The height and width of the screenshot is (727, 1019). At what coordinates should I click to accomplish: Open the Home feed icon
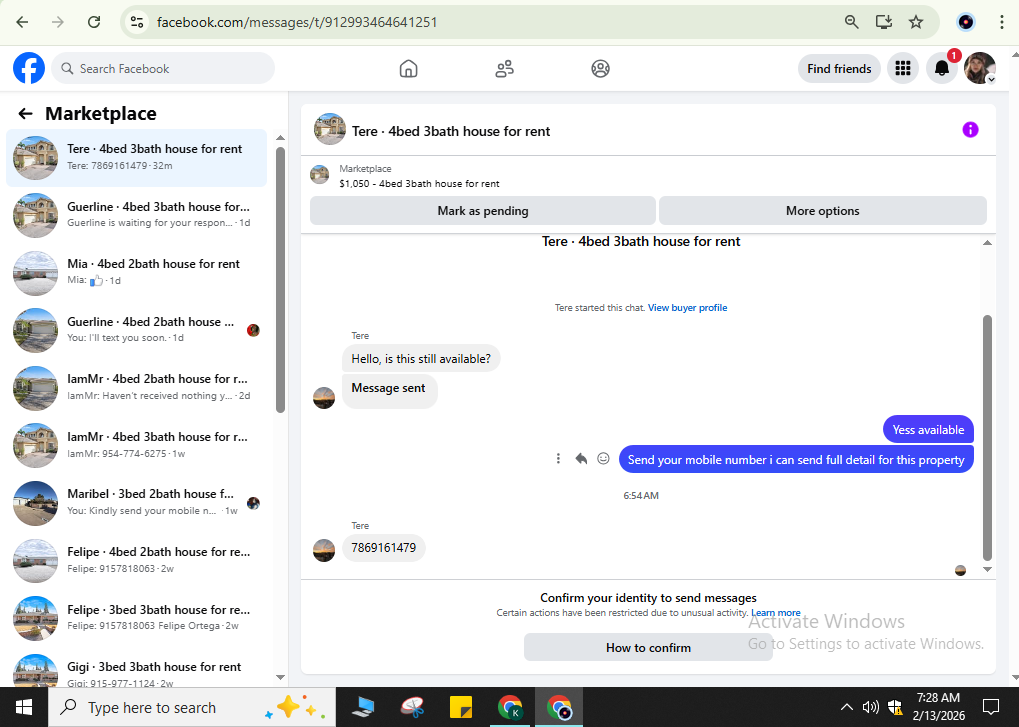click(x=408, y=68)
